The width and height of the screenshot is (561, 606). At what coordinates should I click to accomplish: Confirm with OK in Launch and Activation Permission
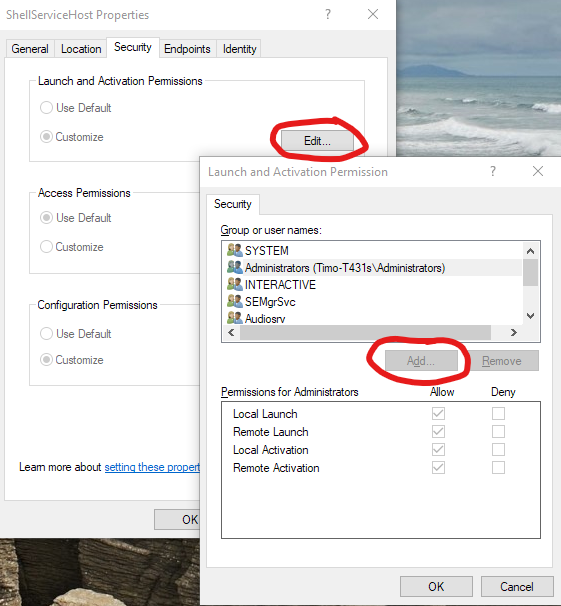coord(436,586)
